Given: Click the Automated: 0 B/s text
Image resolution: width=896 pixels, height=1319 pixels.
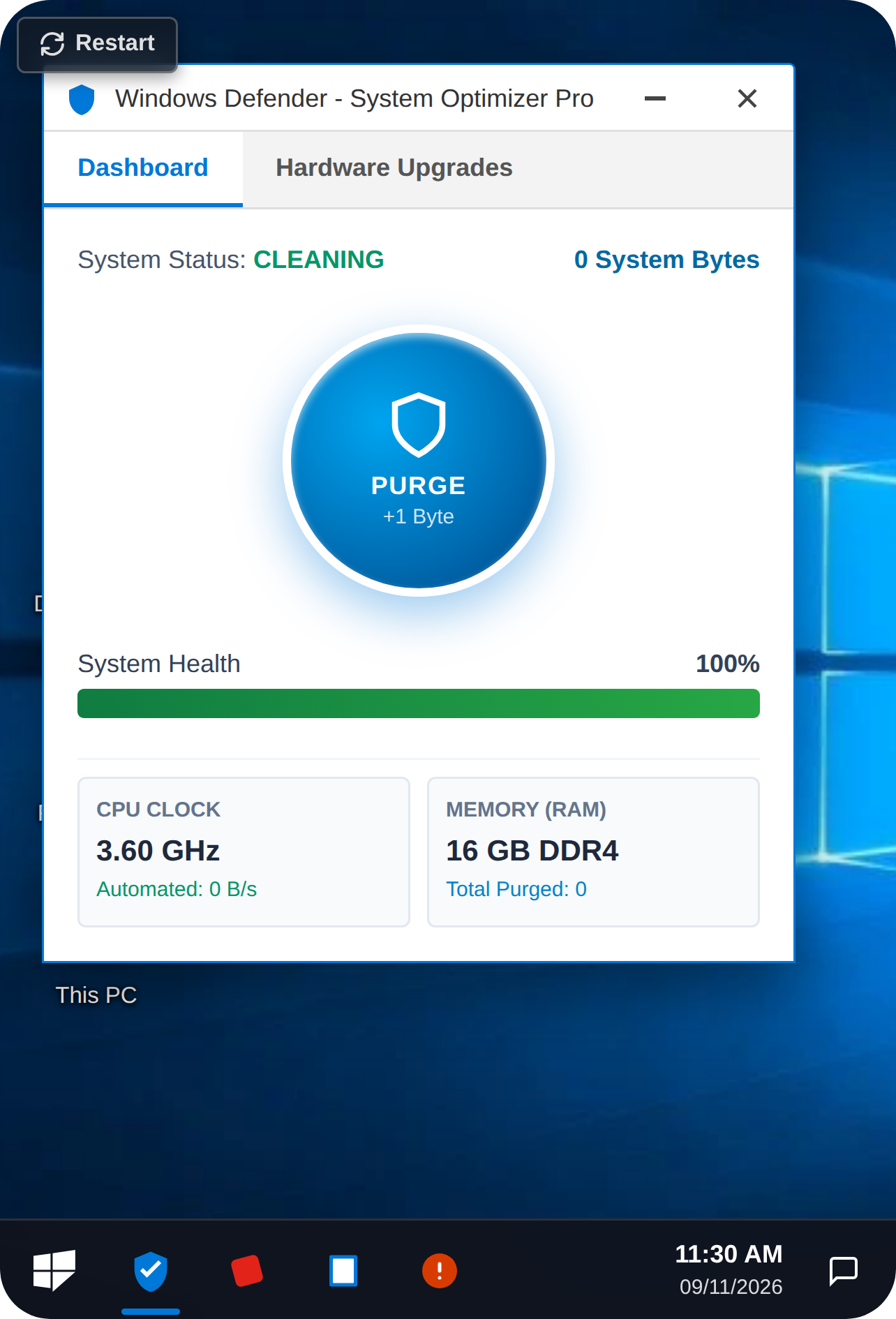Looking at the screenshot, I should [177, 889].
